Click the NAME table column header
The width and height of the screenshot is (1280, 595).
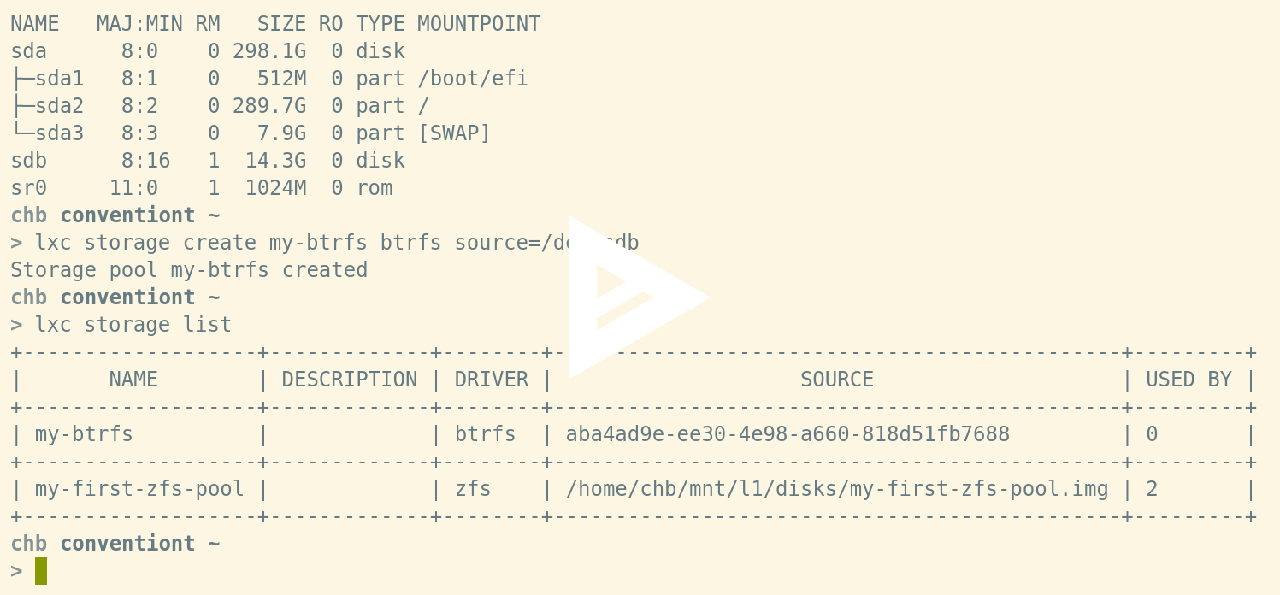133,379
